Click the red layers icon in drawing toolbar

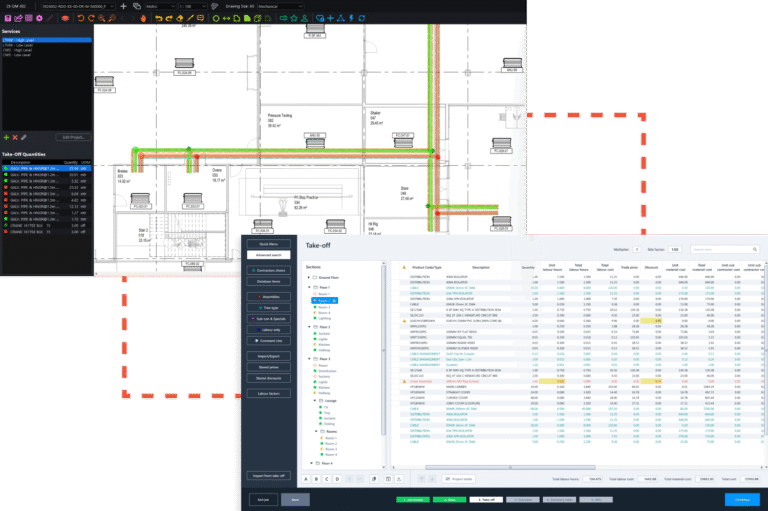[x=65, y=18]
